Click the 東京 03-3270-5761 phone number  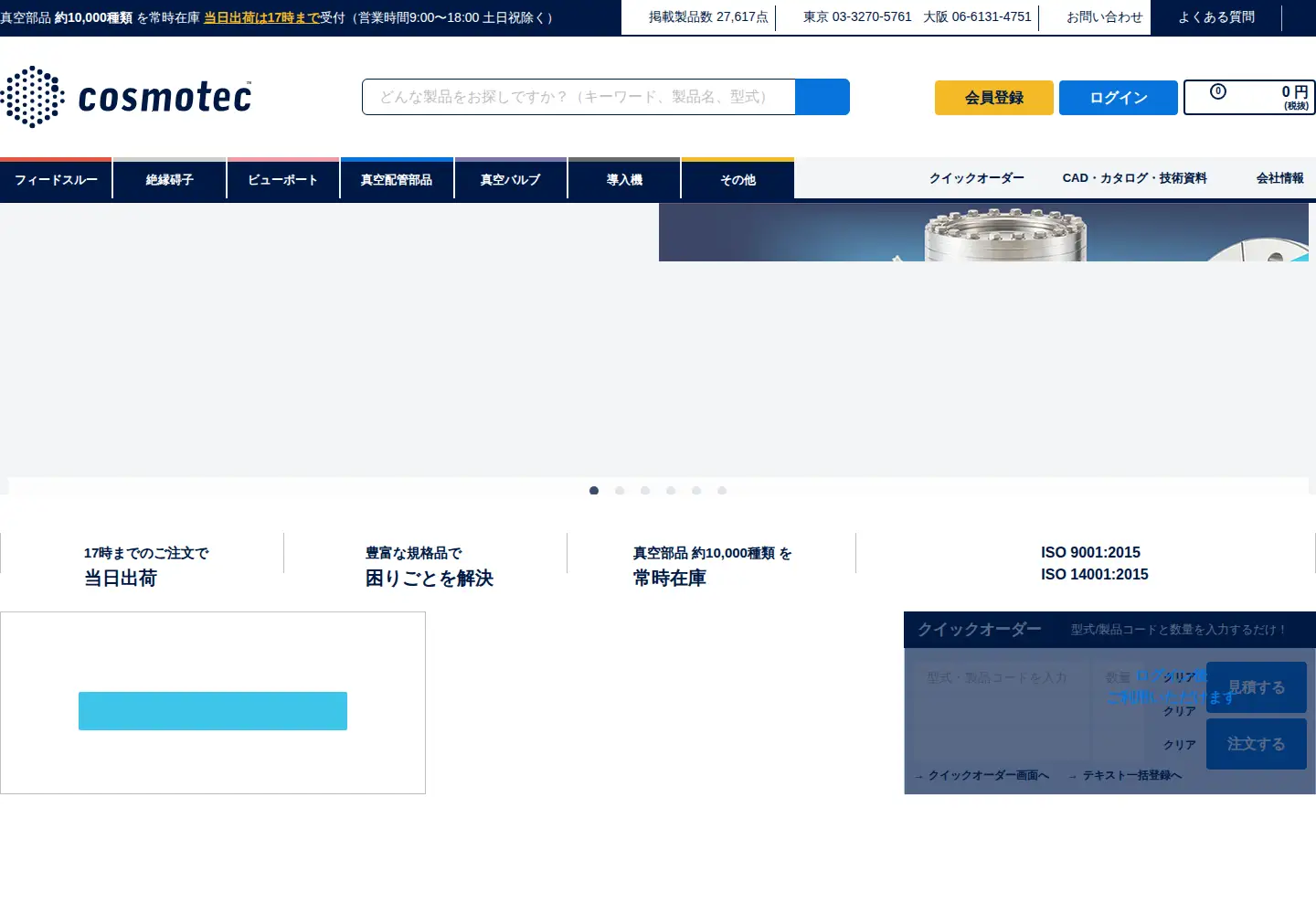857,17
